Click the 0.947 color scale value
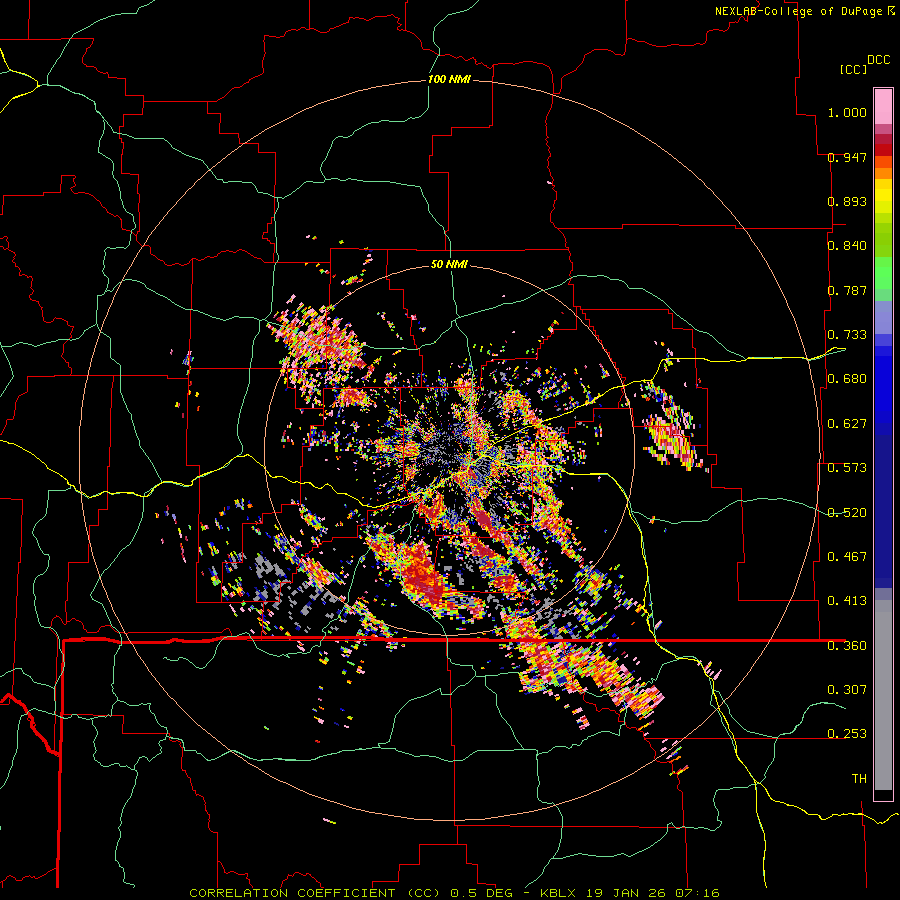Image resolution: width=900 pixels, height=900 pixels. 847,157
